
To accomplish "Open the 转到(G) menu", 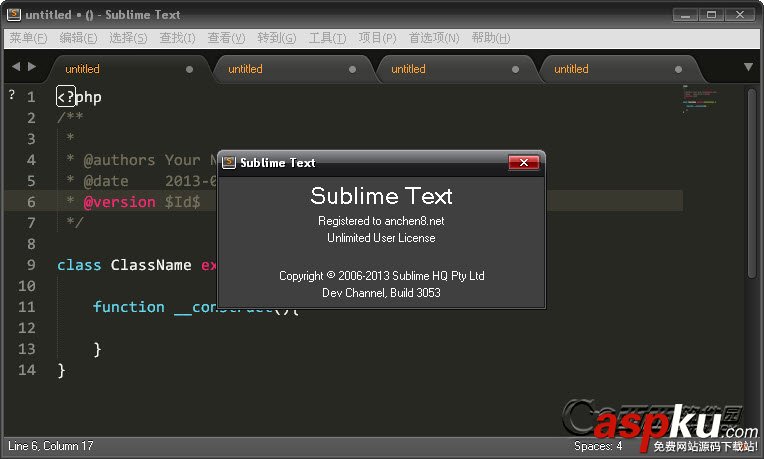I will point(276,38).
